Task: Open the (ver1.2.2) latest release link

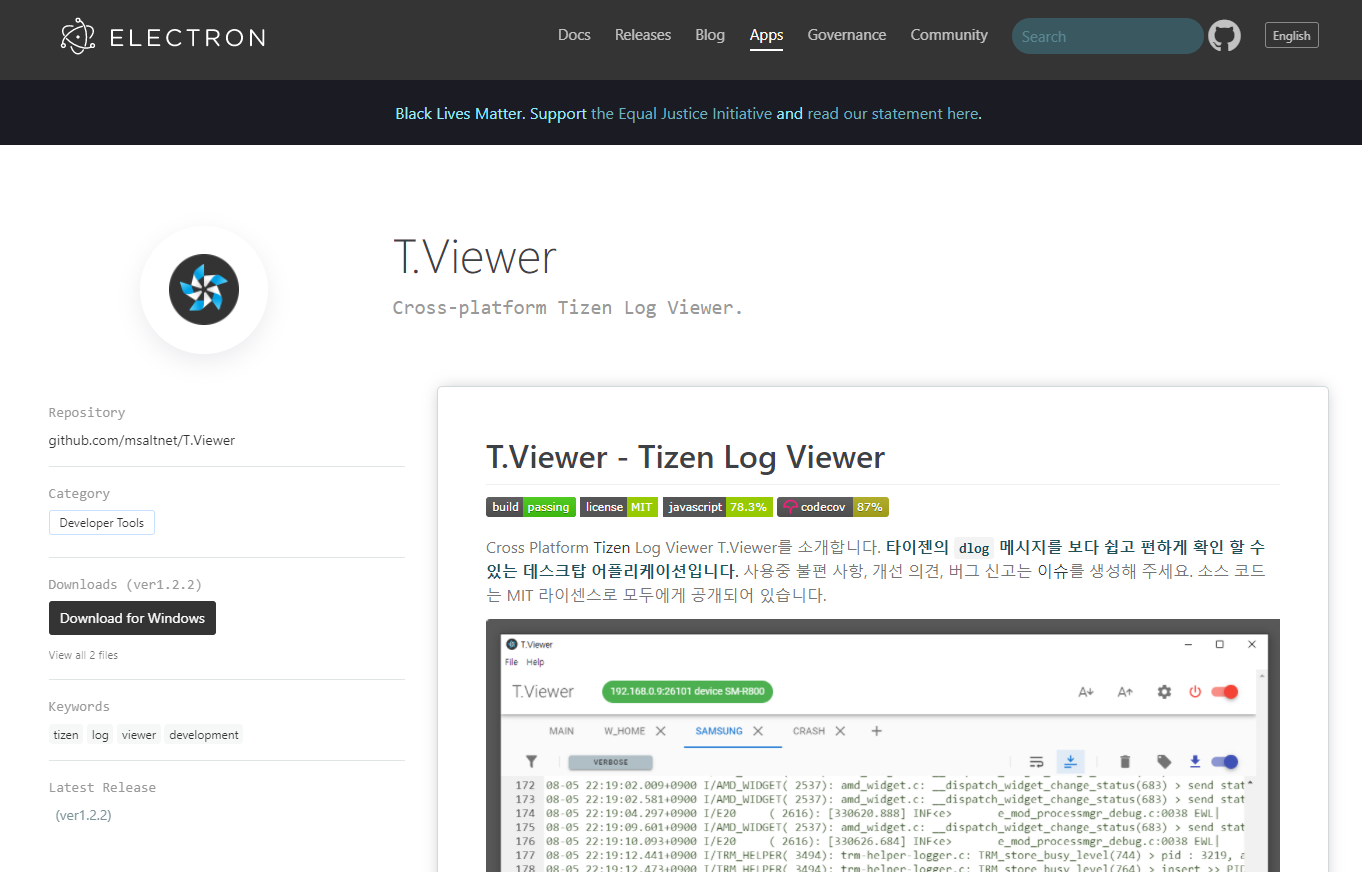Action: [83, 815]
